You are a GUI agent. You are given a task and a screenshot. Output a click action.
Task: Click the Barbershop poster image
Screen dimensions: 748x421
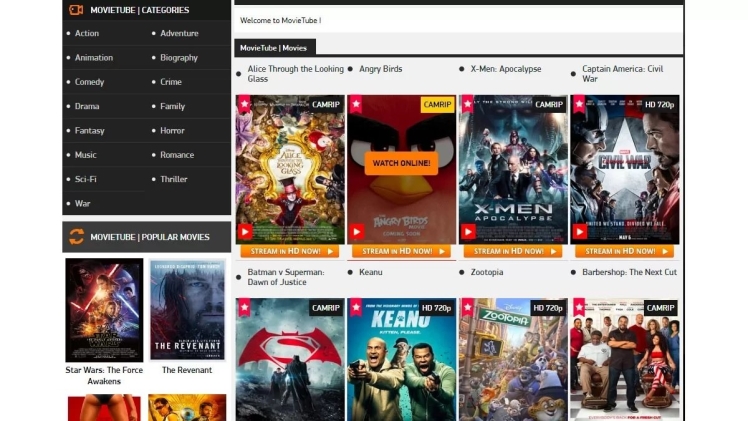tap(625, 360)
